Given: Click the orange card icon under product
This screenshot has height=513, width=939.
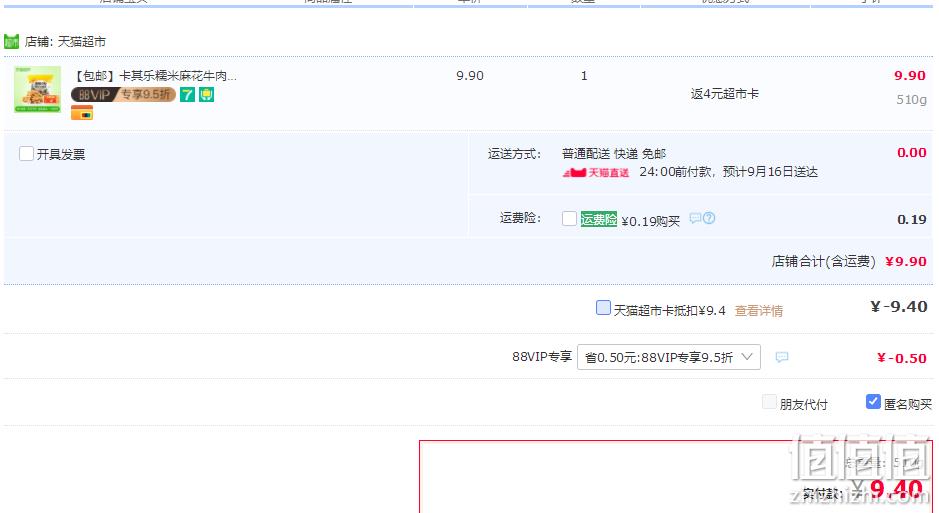Looking at the screenshot, I should click(82, 113).
